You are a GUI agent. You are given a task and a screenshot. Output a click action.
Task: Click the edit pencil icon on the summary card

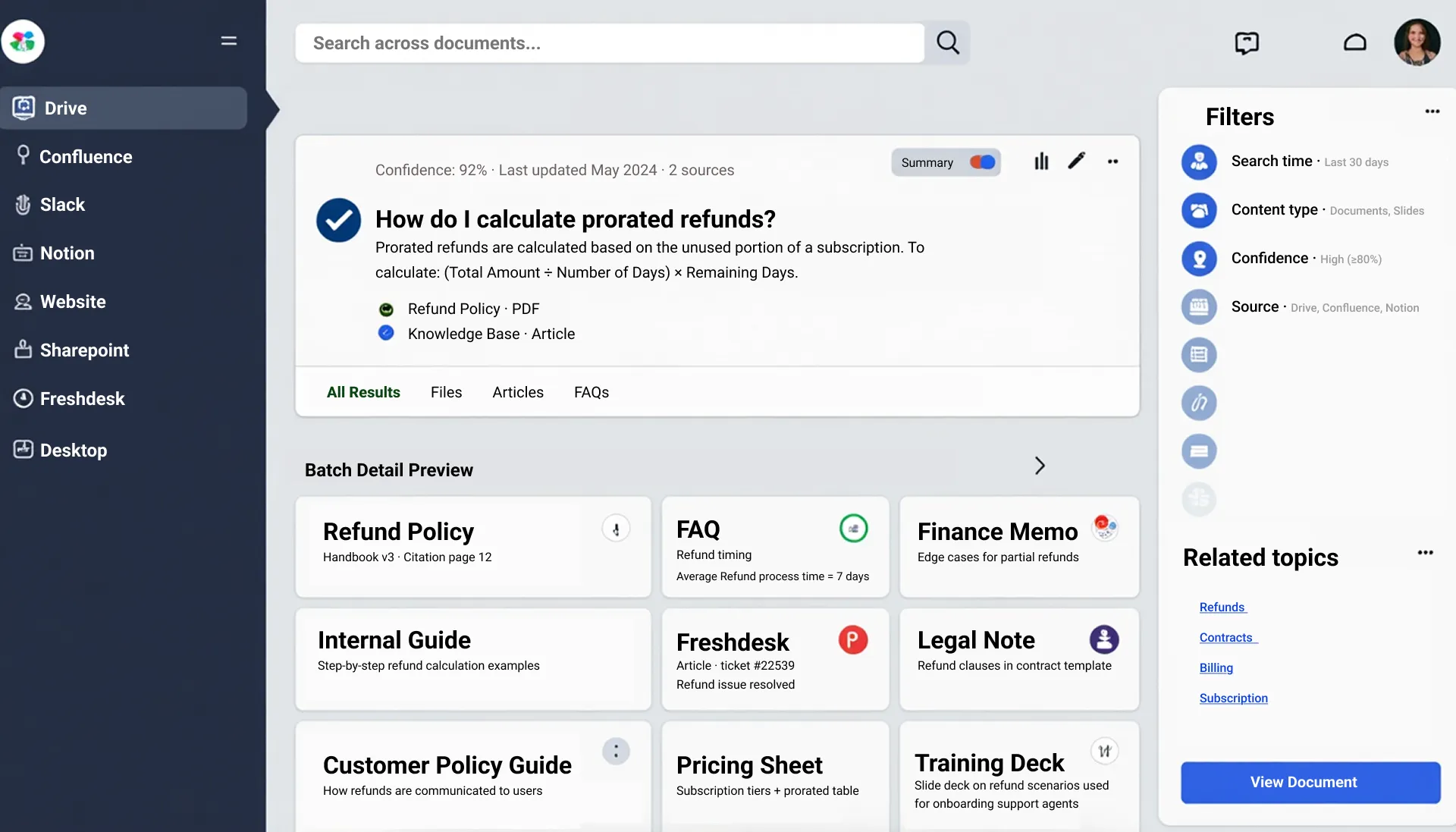[x=1077, y=162]
